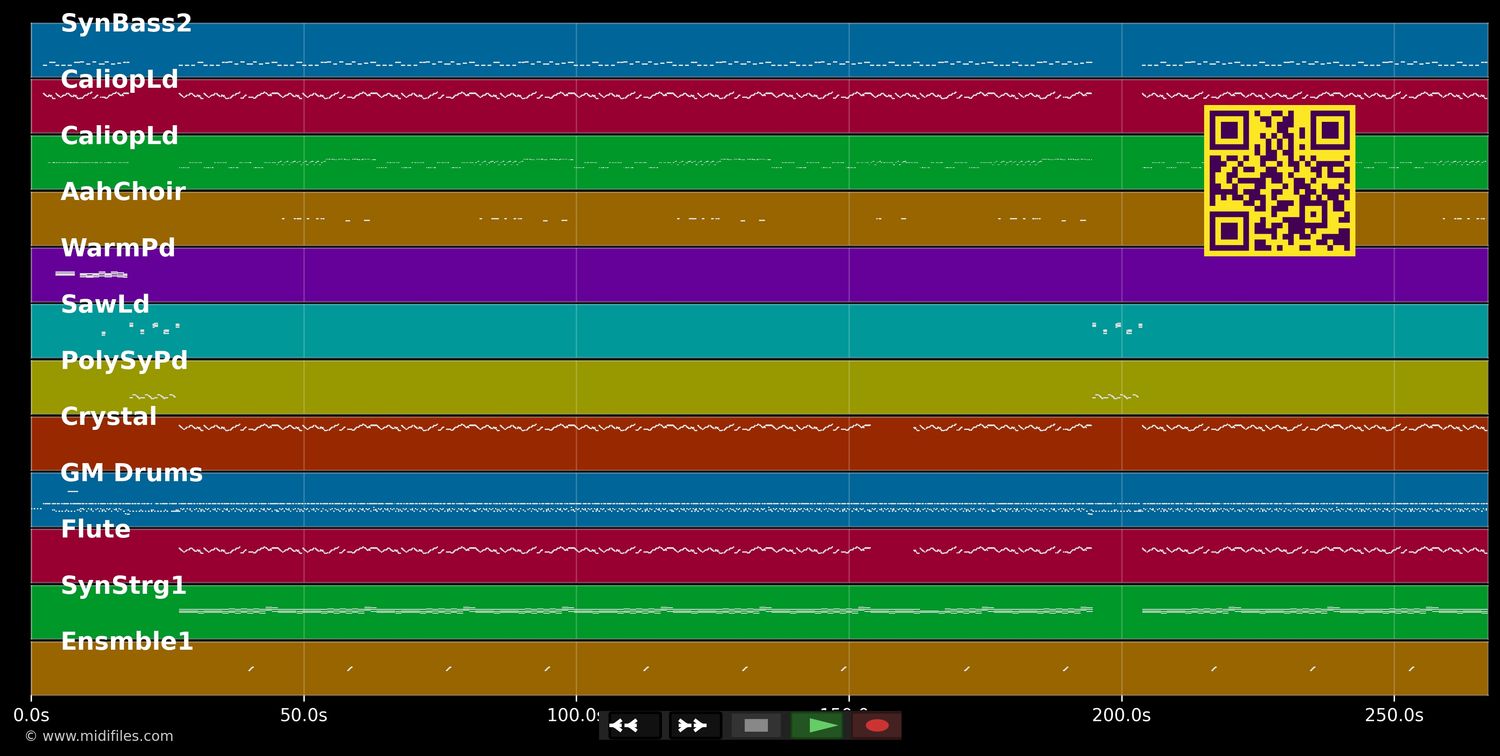Click the SawLd track label
The height and width of the screenshot is (756, 1500).
(105, 305)
